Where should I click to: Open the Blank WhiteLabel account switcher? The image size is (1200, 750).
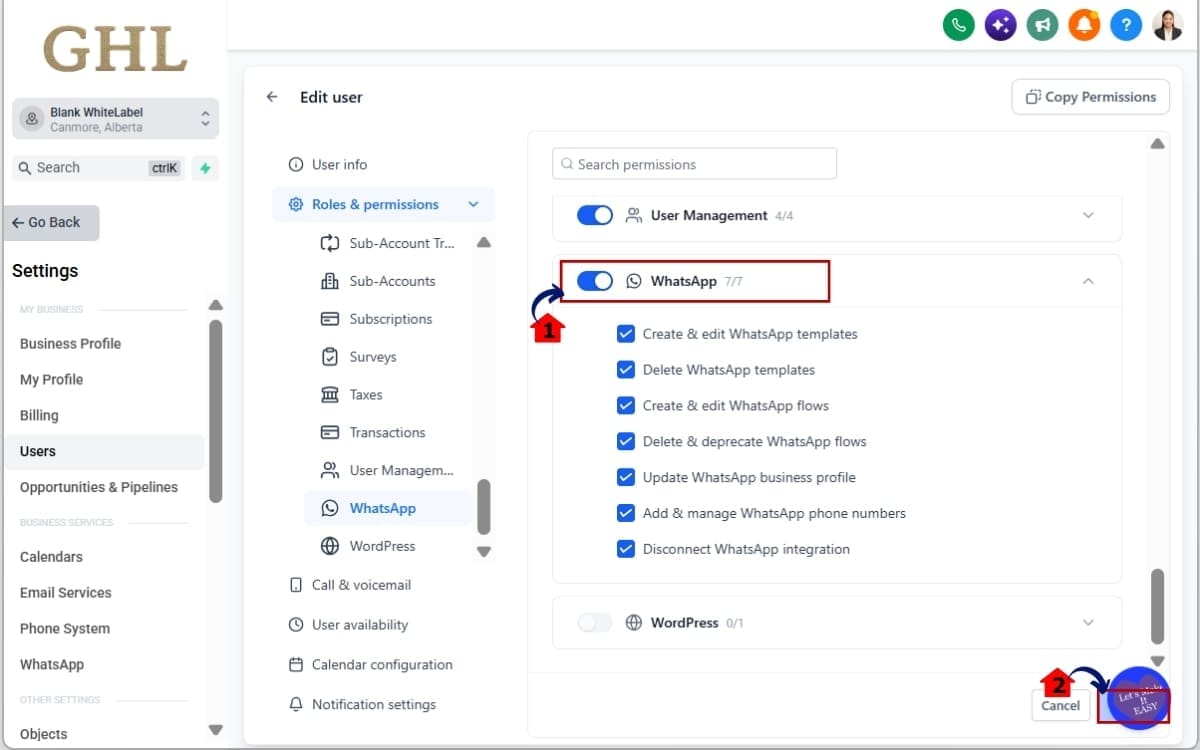pos(116,119)
